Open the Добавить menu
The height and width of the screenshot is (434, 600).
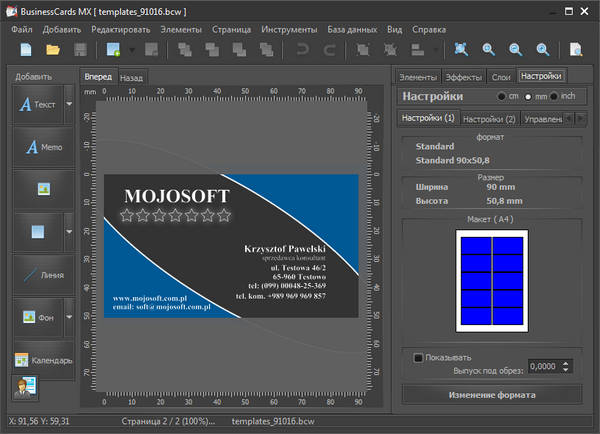click(62, 29)
